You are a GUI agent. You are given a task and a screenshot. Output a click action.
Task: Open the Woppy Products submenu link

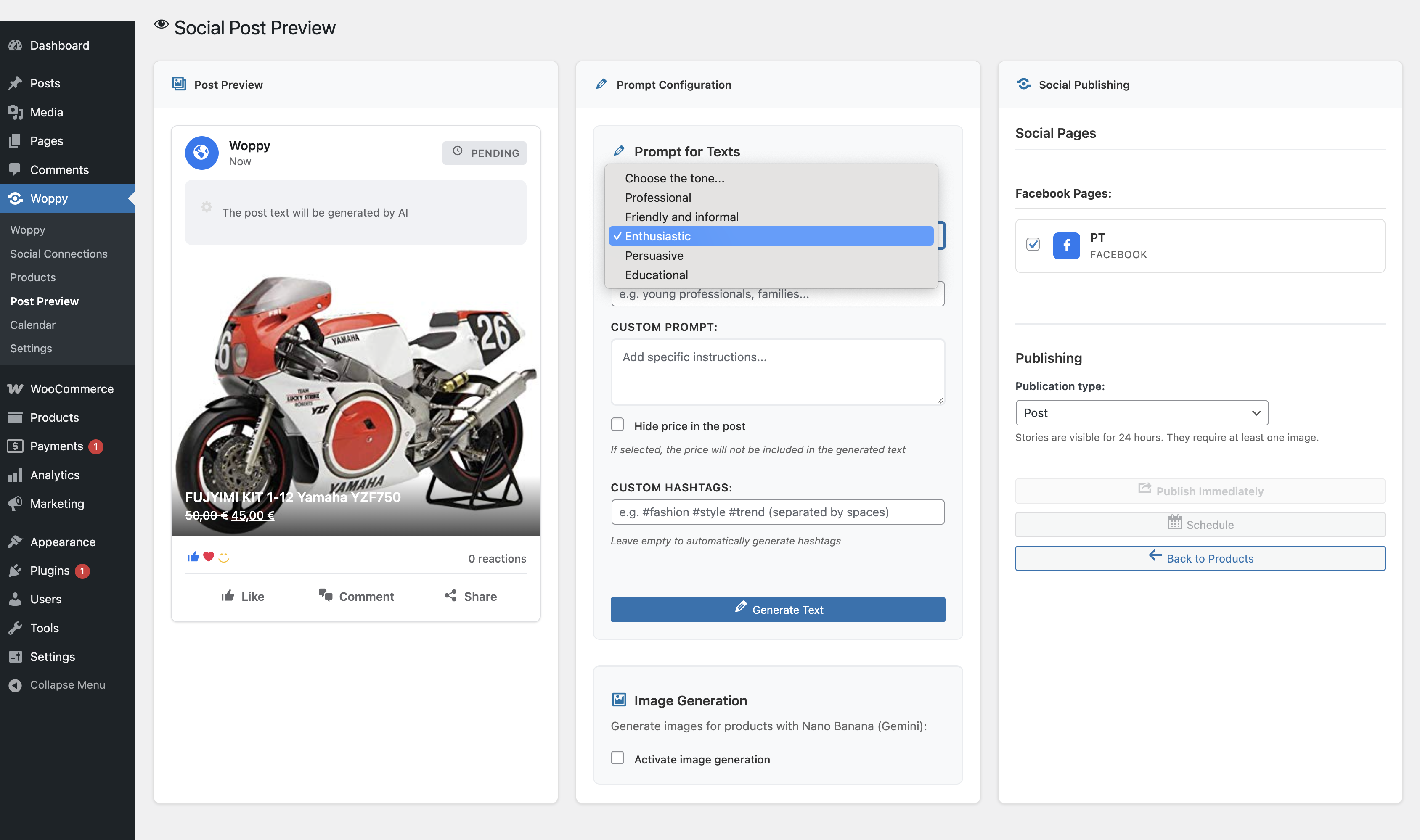[33, 277]
